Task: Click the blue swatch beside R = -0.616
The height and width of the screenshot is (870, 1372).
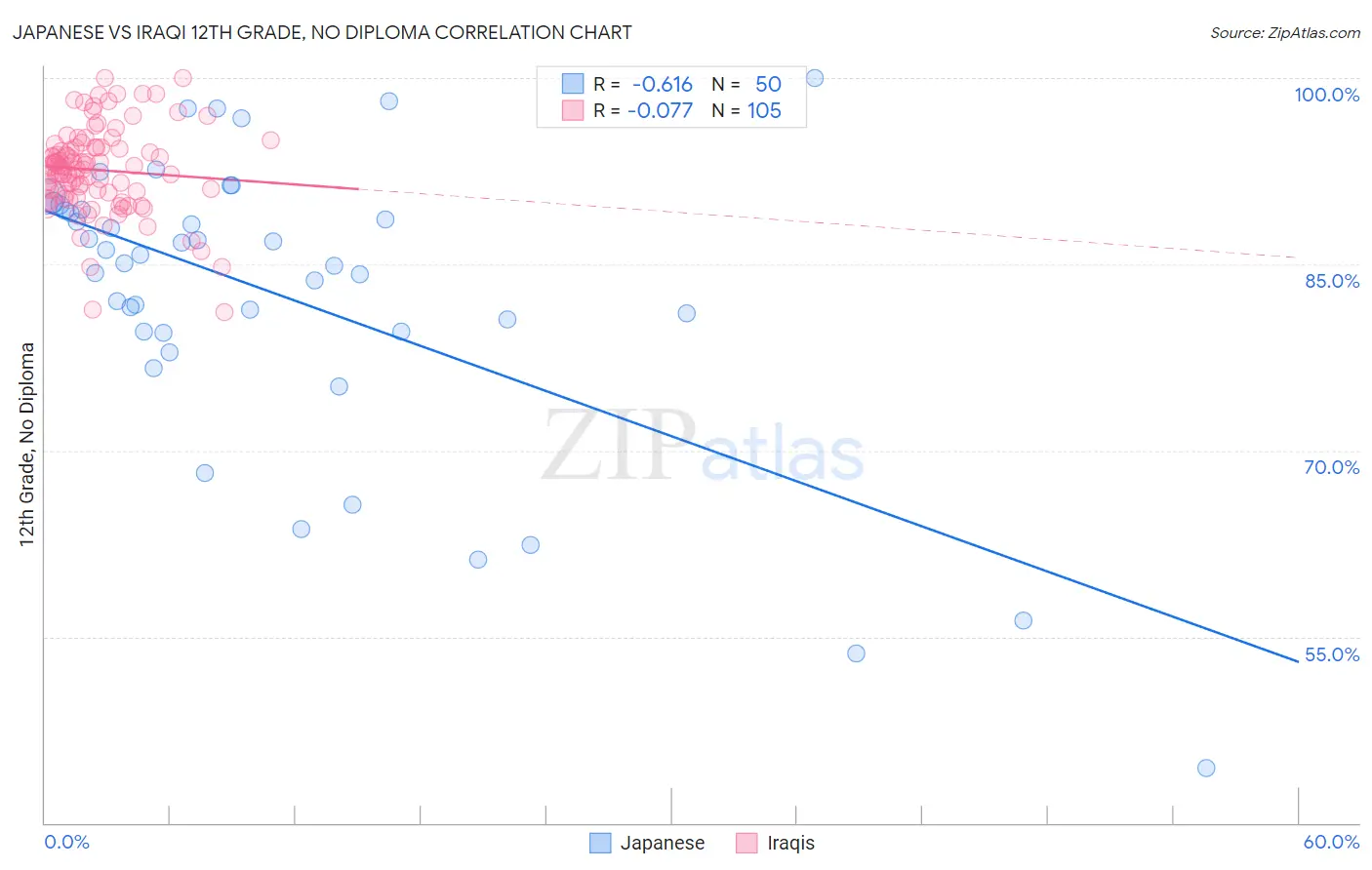Action: 573,84
